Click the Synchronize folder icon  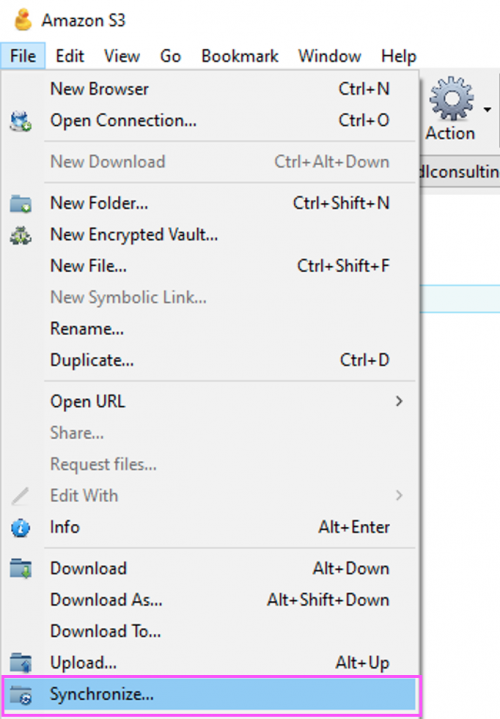click(x=21, y=695)
